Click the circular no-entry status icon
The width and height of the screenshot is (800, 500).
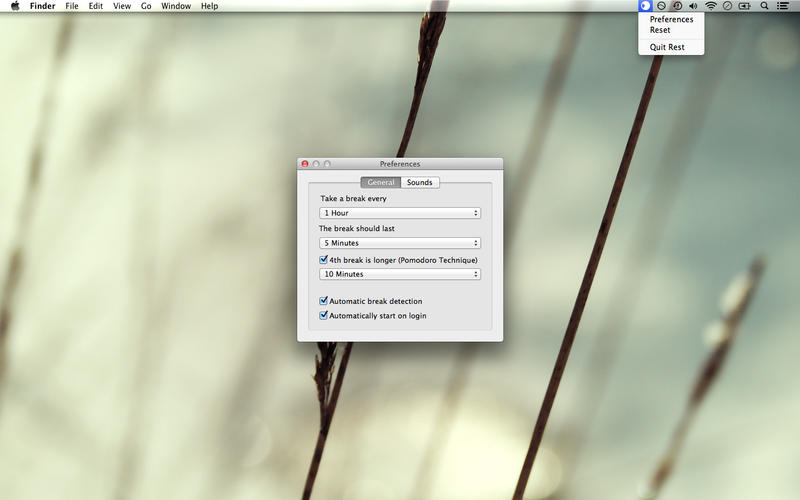[661, 6]
